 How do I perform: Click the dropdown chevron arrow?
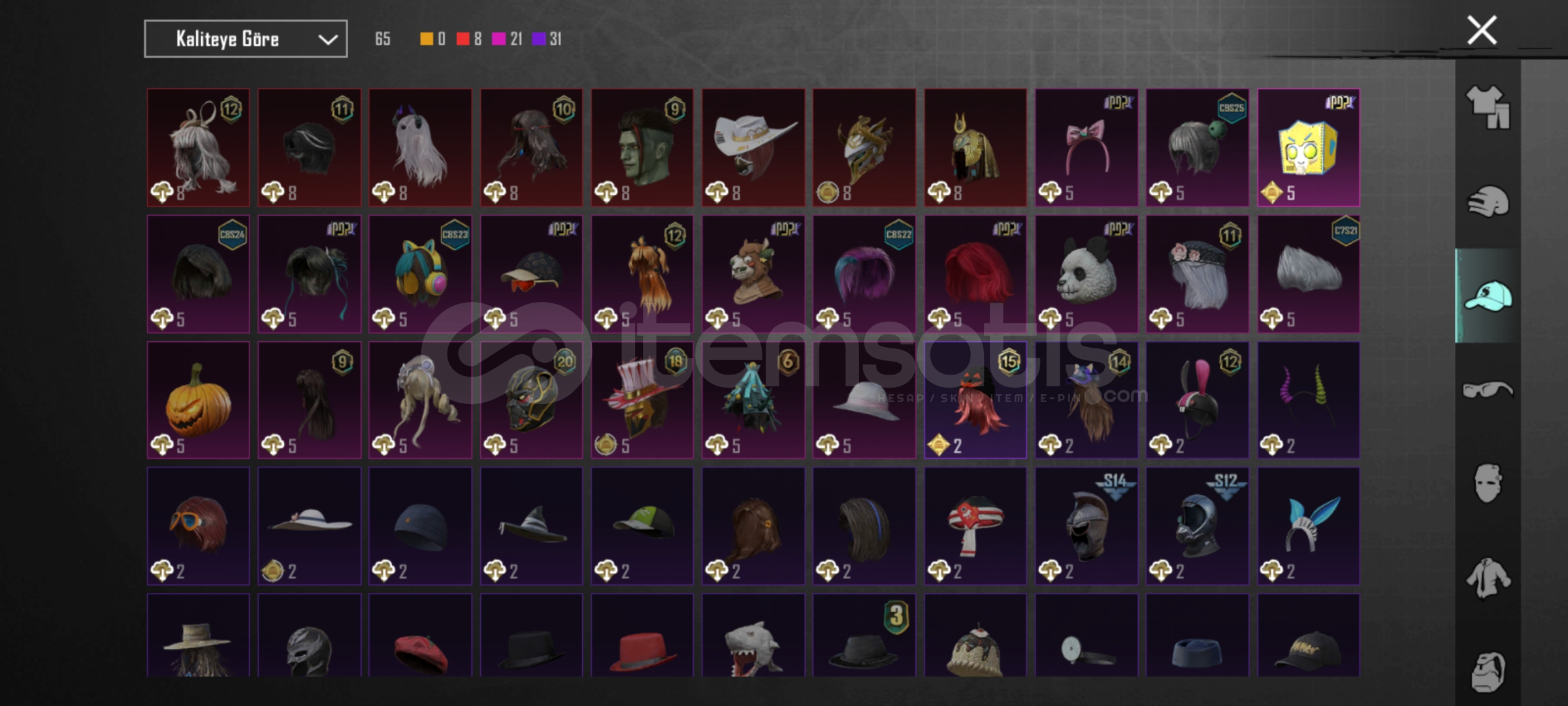pyautogui.click(x=327, y=40)
